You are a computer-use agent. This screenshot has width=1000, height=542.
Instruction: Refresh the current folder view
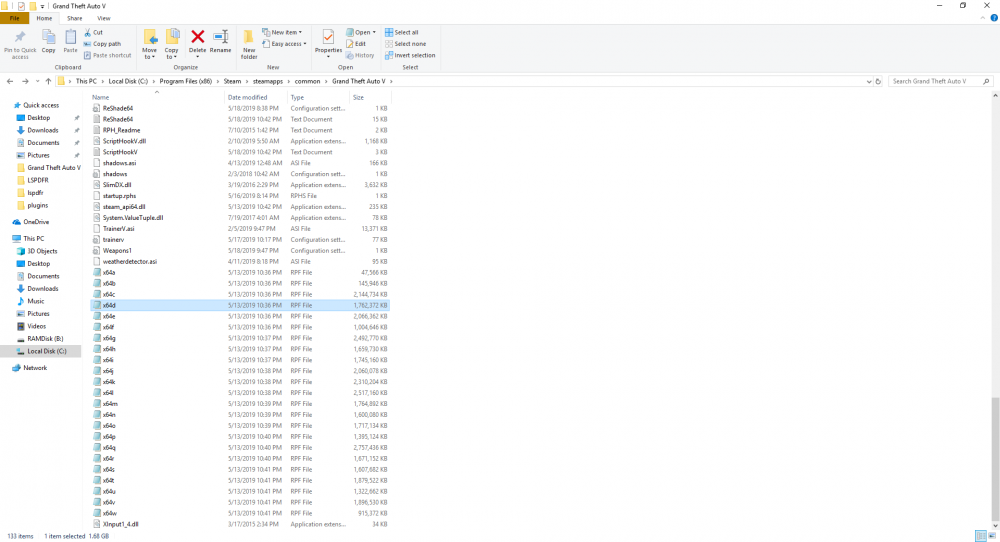[878, 82]
